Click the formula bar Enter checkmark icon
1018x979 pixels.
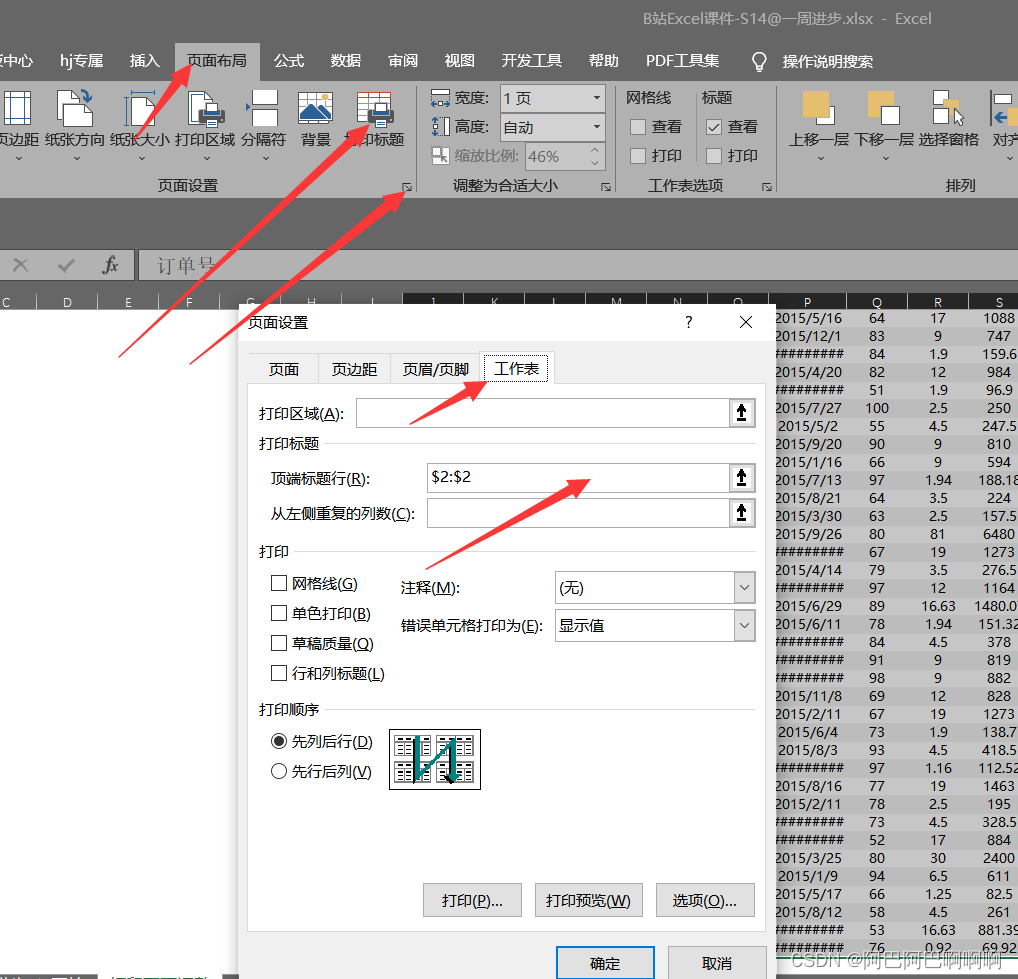pyautogui.click(x=66, y=265)
